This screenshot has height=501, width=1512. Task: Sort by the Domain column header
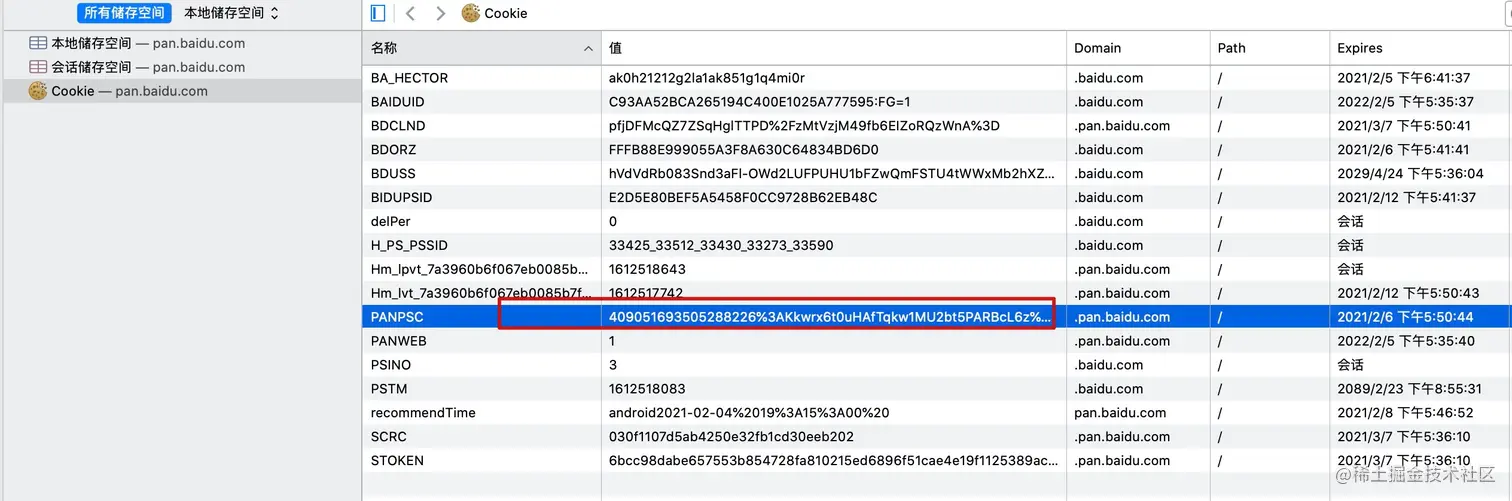(1138, 48)
